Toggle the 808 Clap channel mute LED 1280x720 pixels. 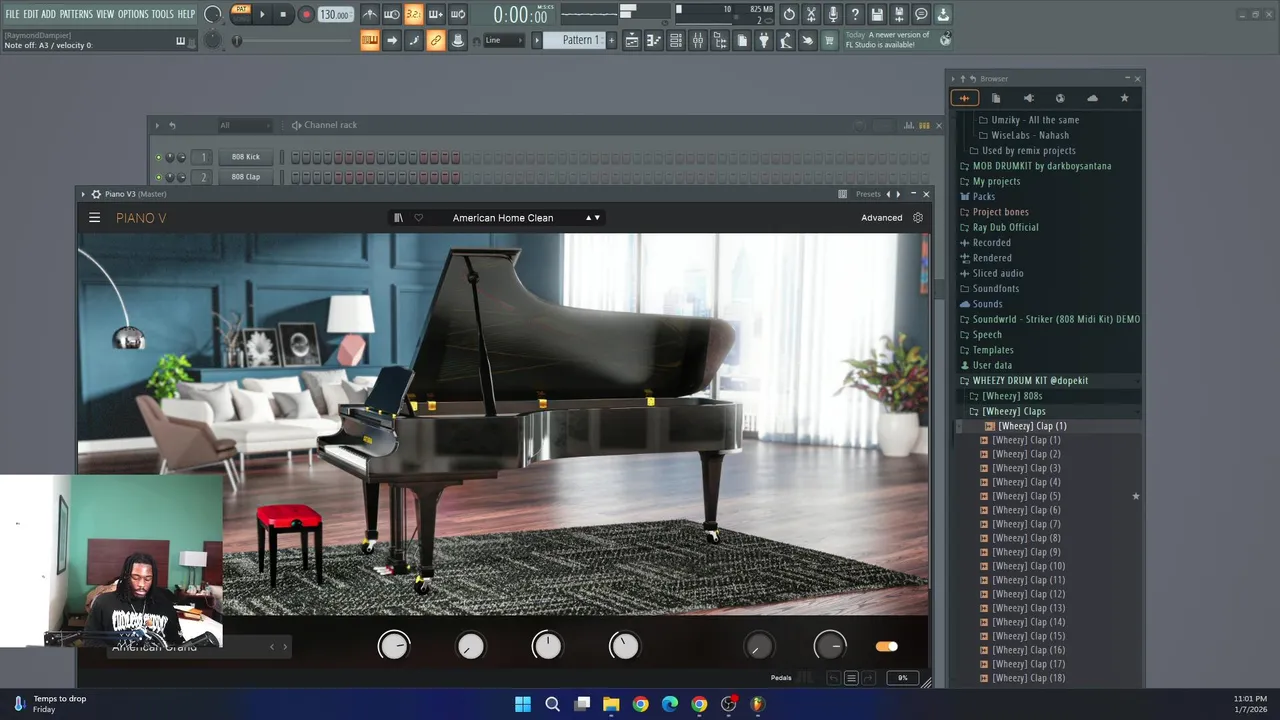point(158,177)
